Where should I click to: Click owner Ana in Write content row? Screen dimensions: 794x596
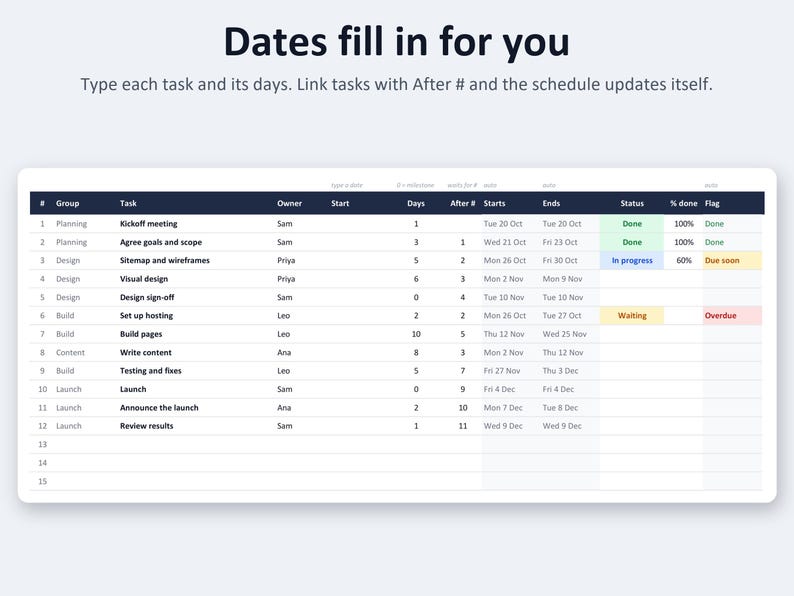click(x=284, y=352)
